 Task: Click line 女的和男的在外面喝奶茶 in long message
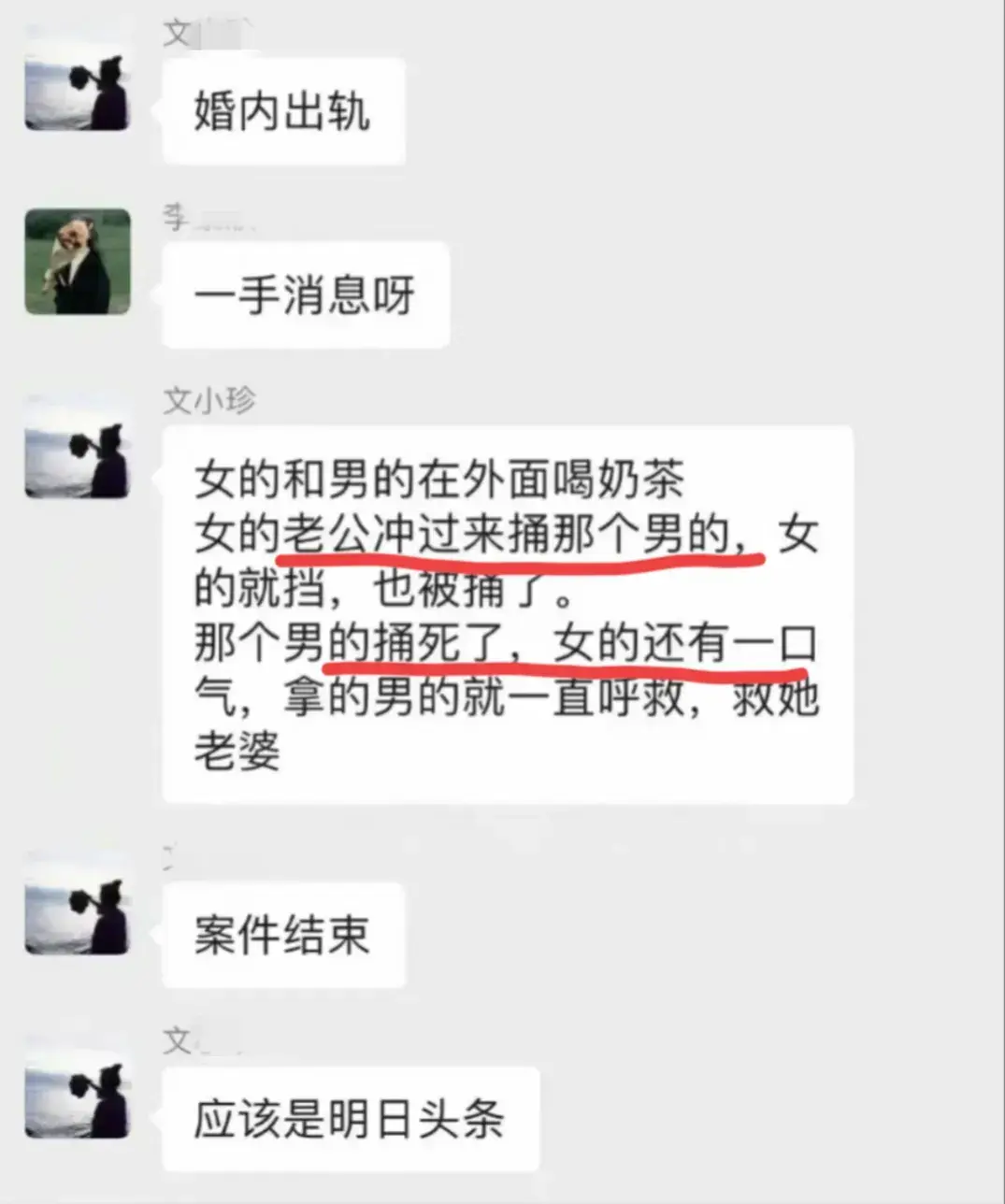pos(439,480)
